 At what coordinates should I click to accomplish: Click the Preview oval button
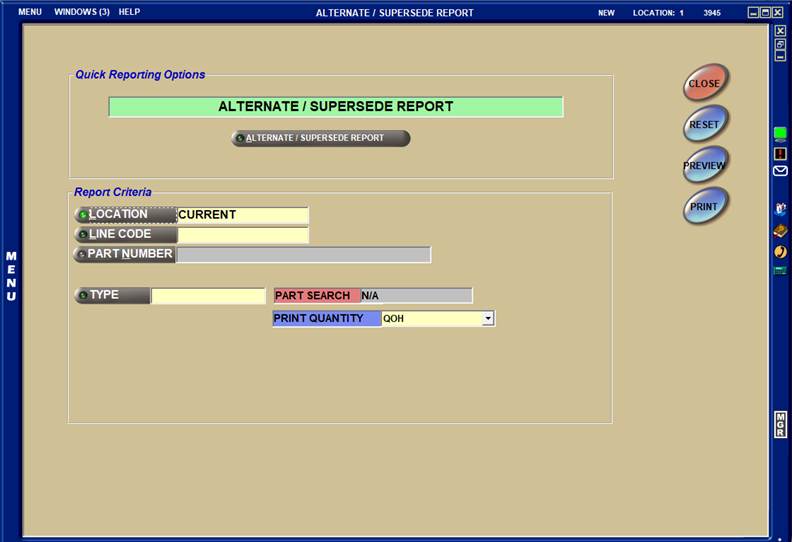pyautogui.click(x=705, y=165)
